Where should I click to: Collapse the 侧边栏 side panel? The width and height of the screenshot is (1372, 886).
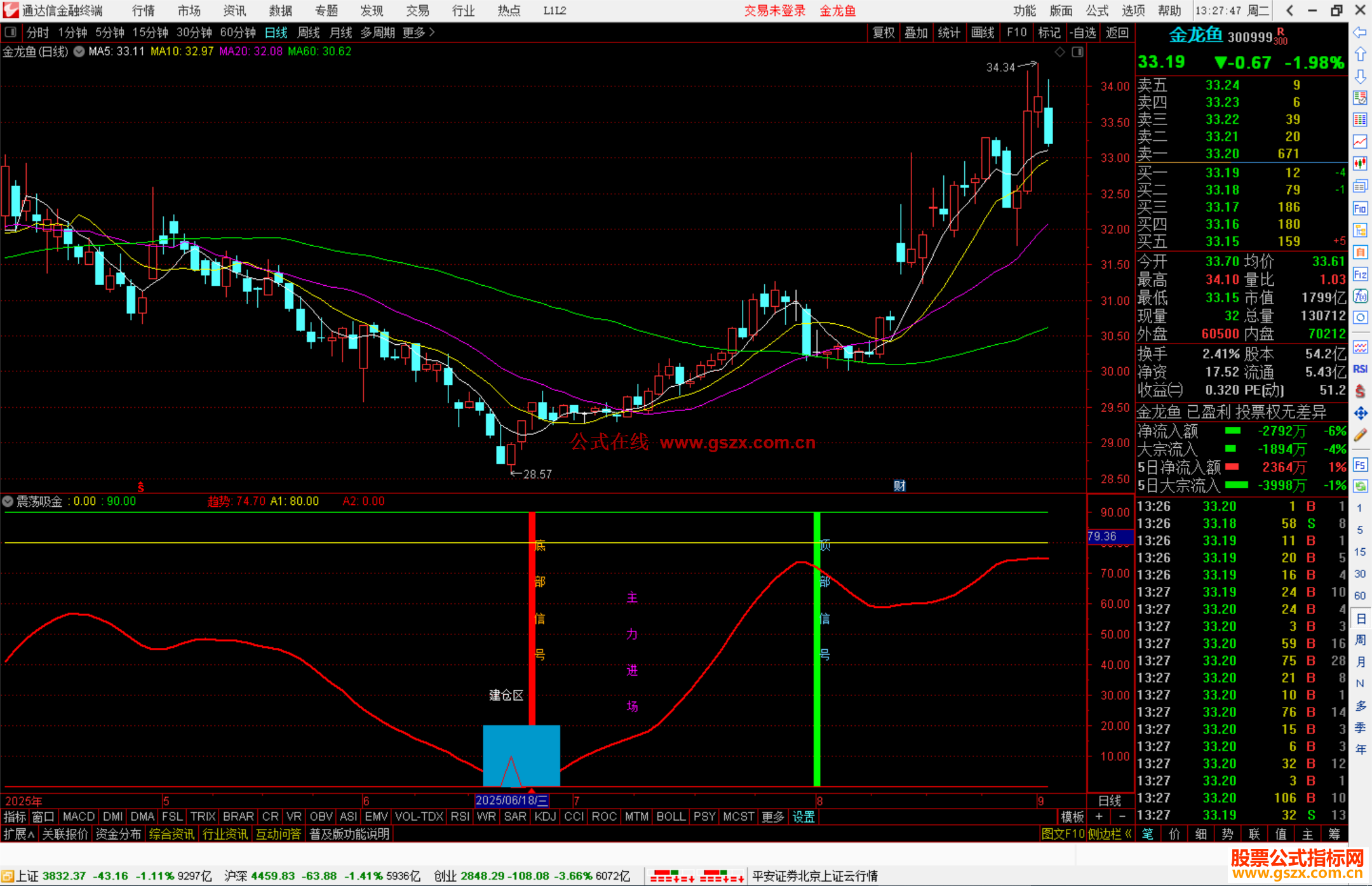[1110, 834]
